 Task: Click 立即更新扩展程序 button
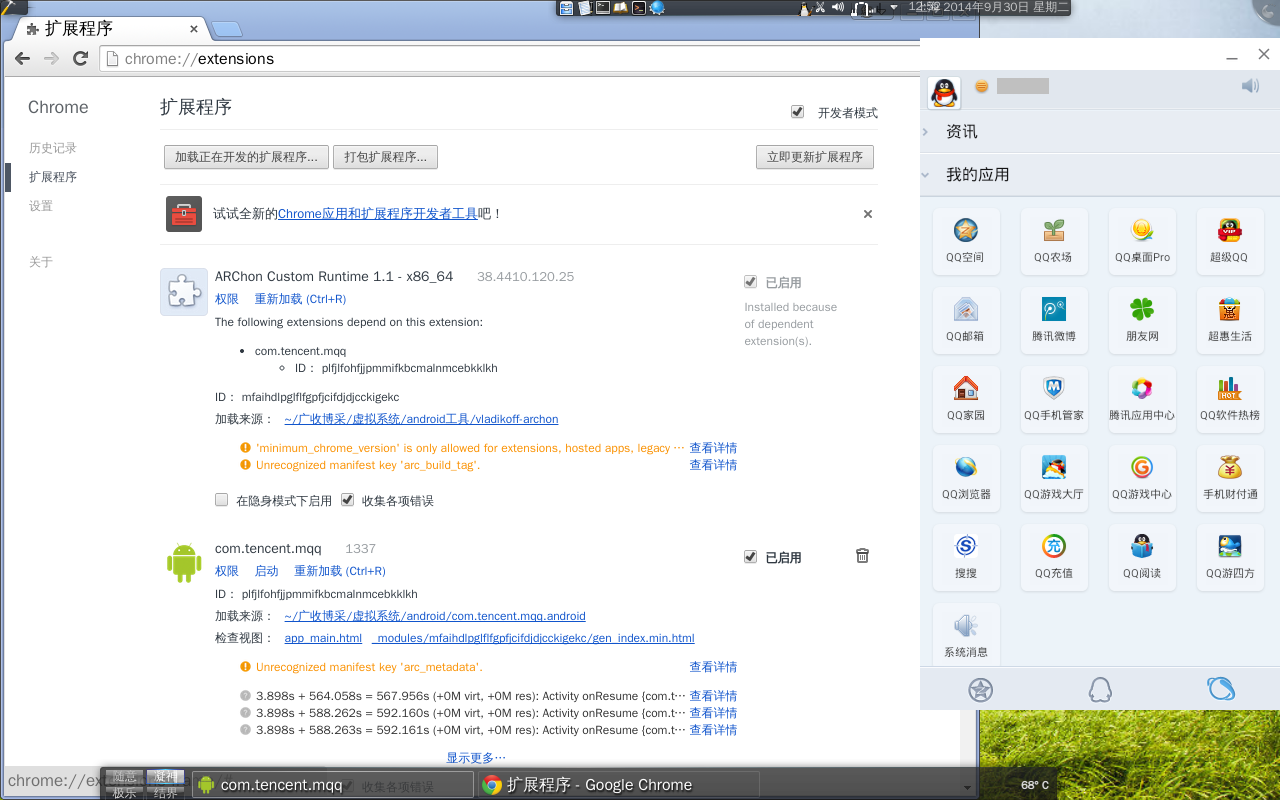tap(815, 157)
